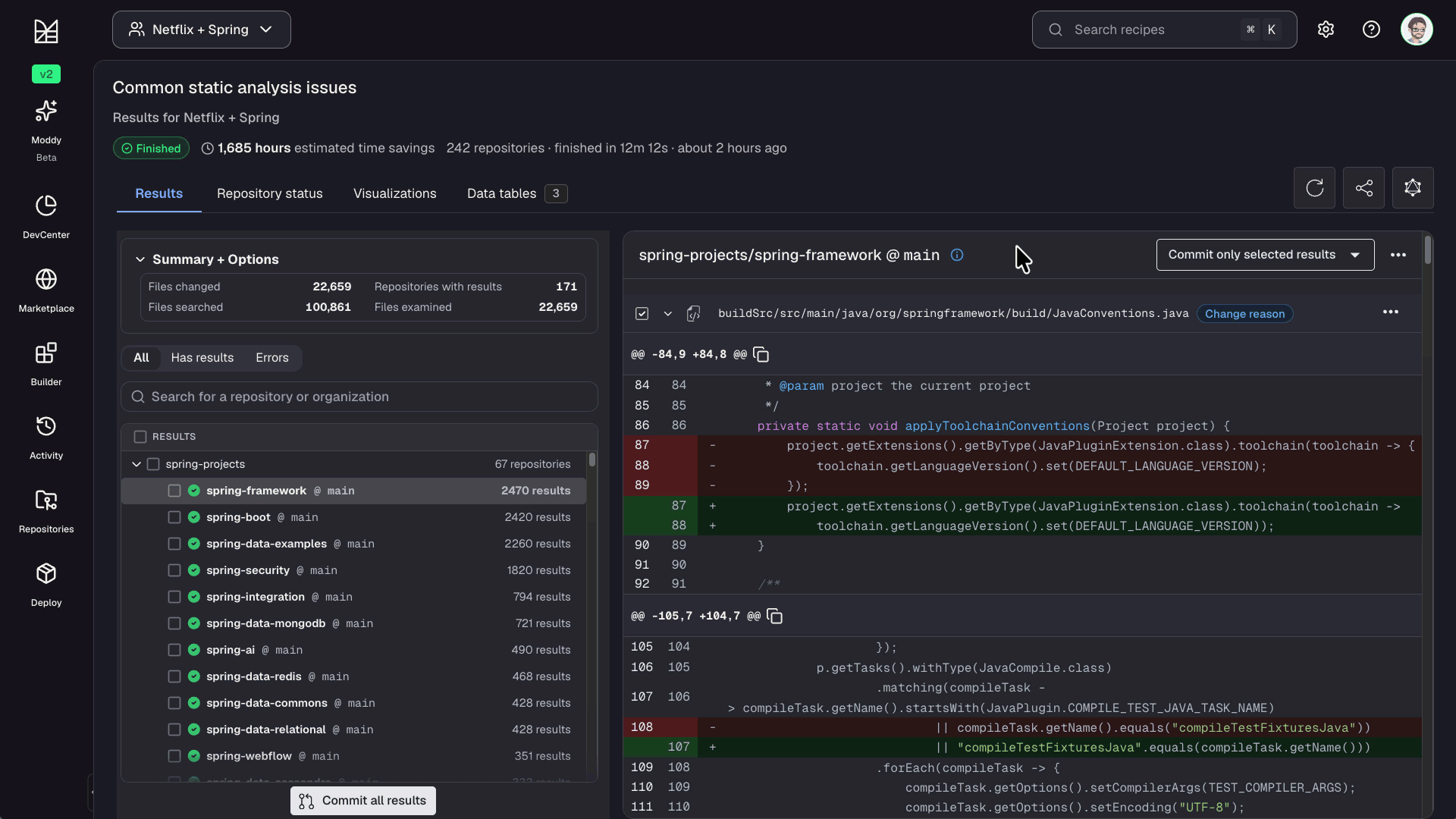1456x819 pixels.
Task: Switch to Repository status tab
Action: click(x=270, y=193)
